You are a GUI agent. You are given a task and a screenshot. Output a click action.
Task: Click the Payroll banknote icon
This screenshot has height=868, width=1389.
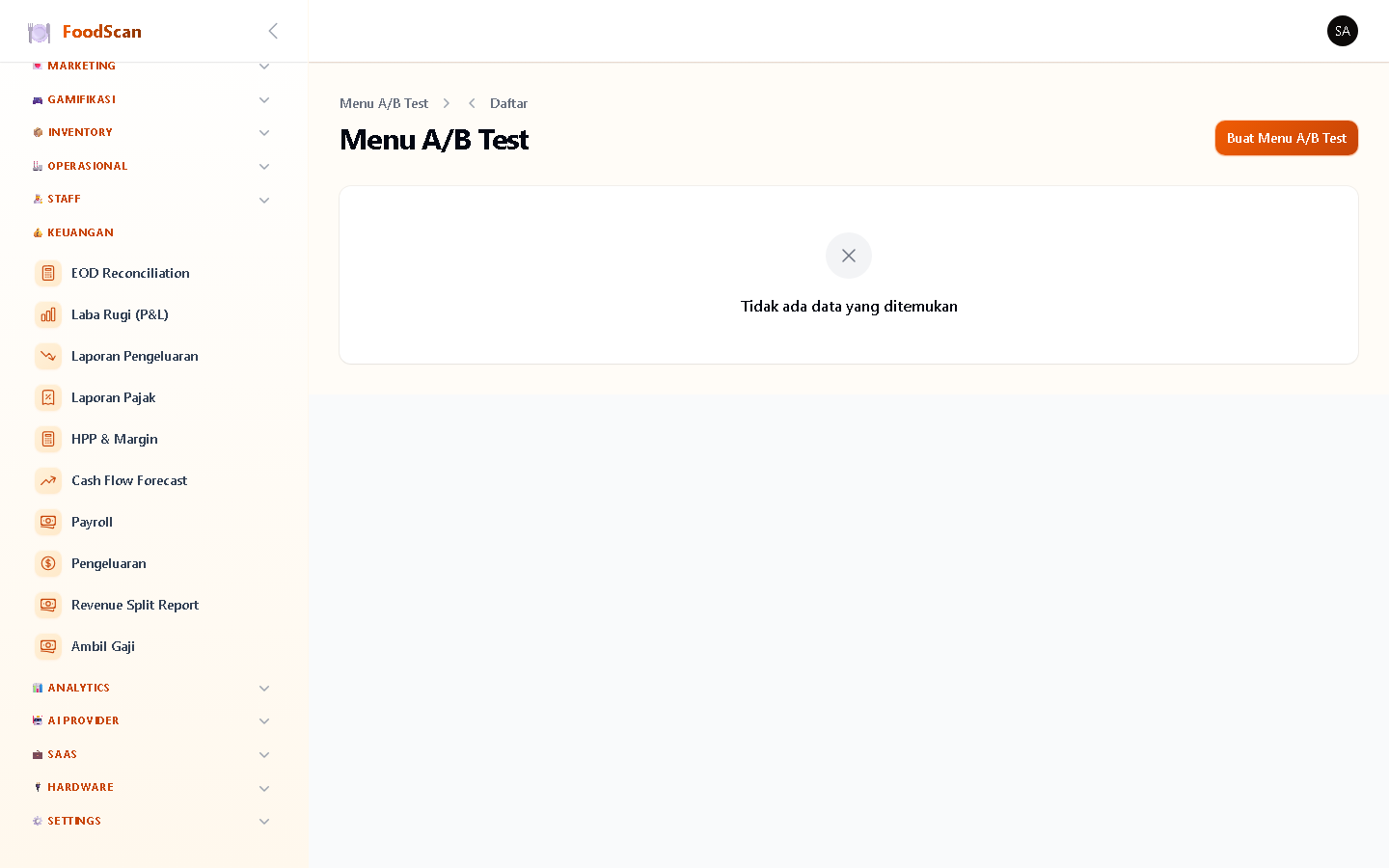[x=48, y=522]
